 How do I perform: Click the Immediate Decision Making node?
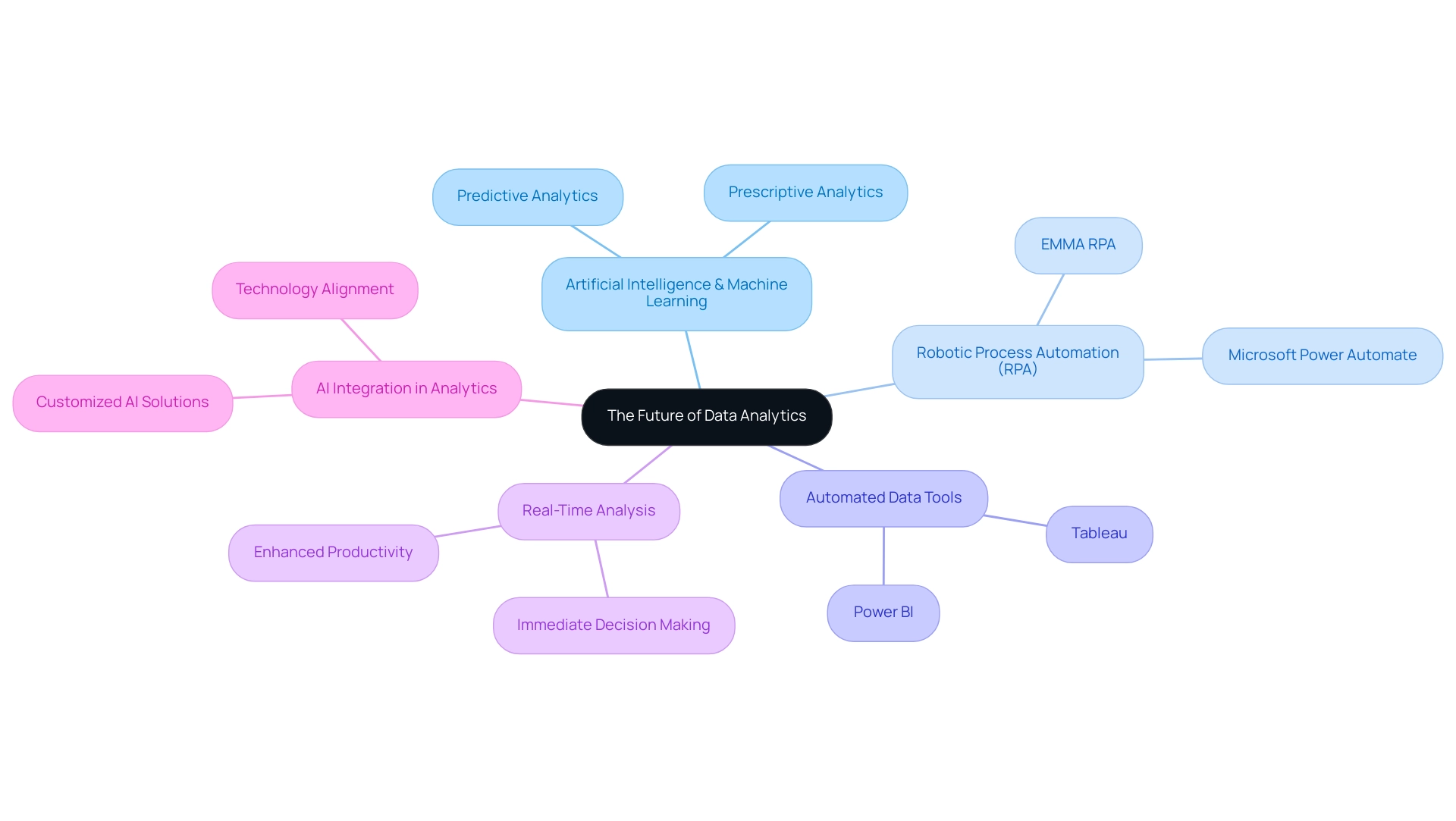[614, 624]
